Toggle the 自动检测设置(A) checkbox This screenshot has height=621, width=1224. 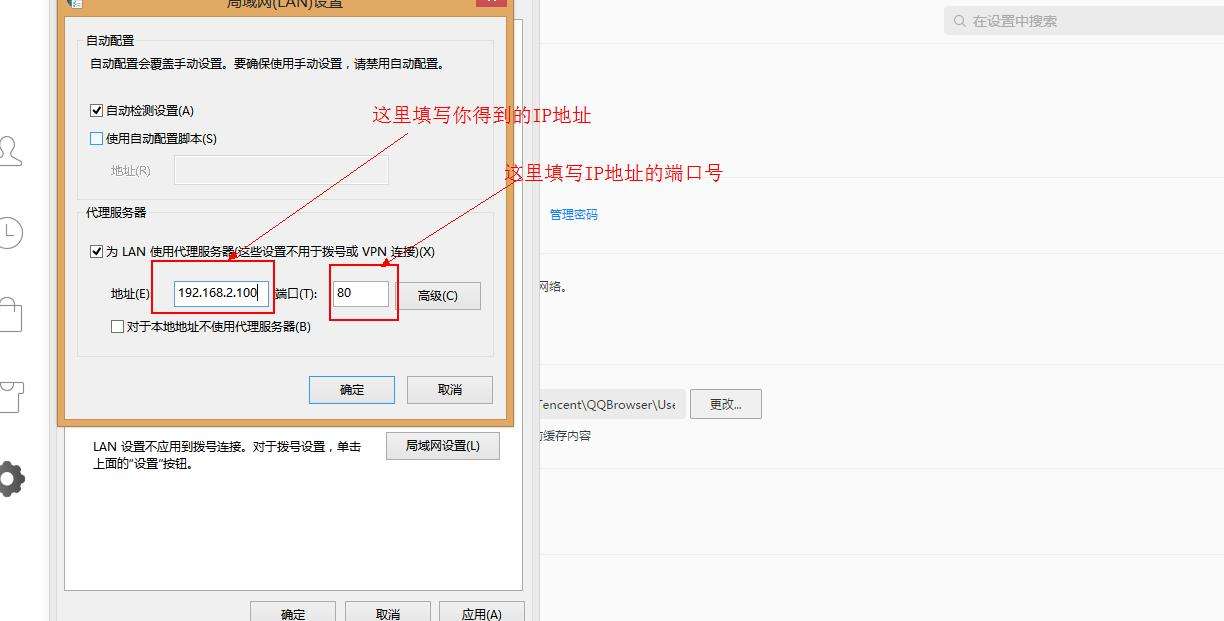tap(97, 111)
